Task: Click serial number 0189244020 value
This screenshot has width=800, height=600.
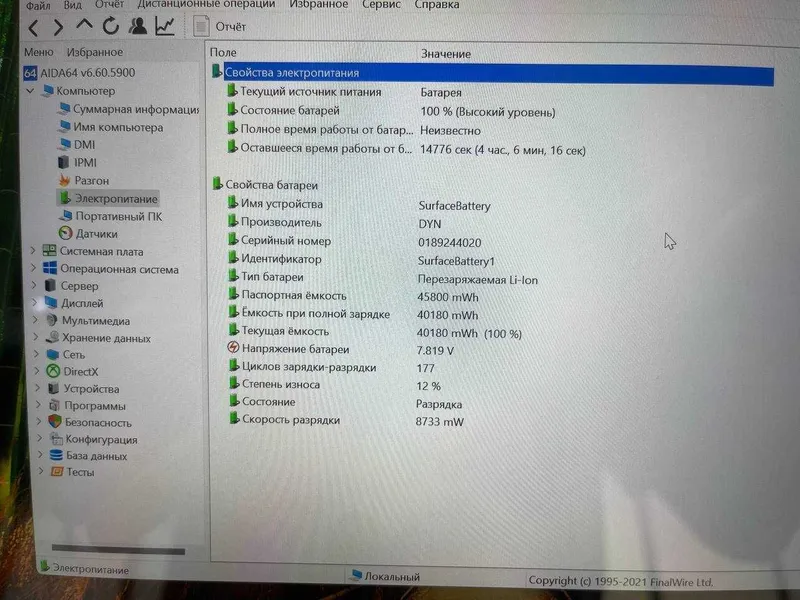Action: pyautogui.click(x=449, y=242)
